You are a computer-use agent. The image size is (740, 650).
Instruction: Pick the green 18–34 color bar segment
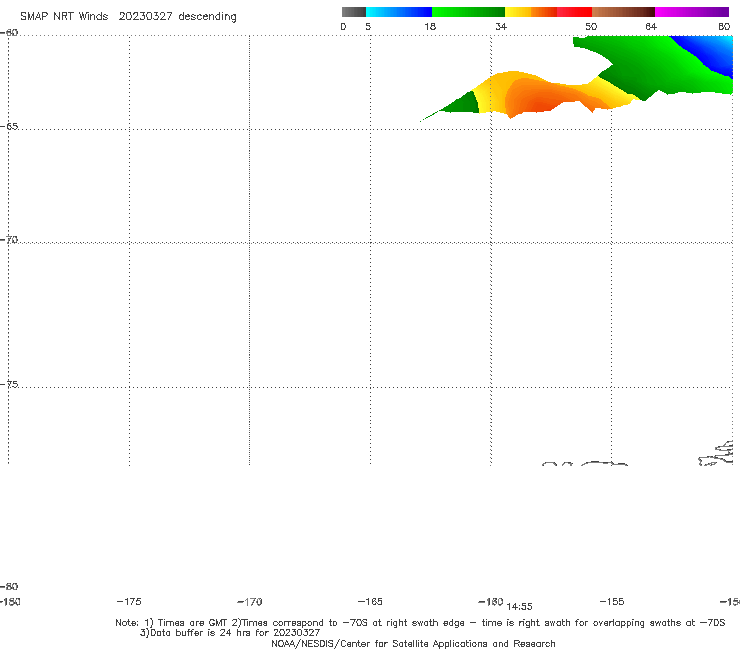(x=468, y=12)
